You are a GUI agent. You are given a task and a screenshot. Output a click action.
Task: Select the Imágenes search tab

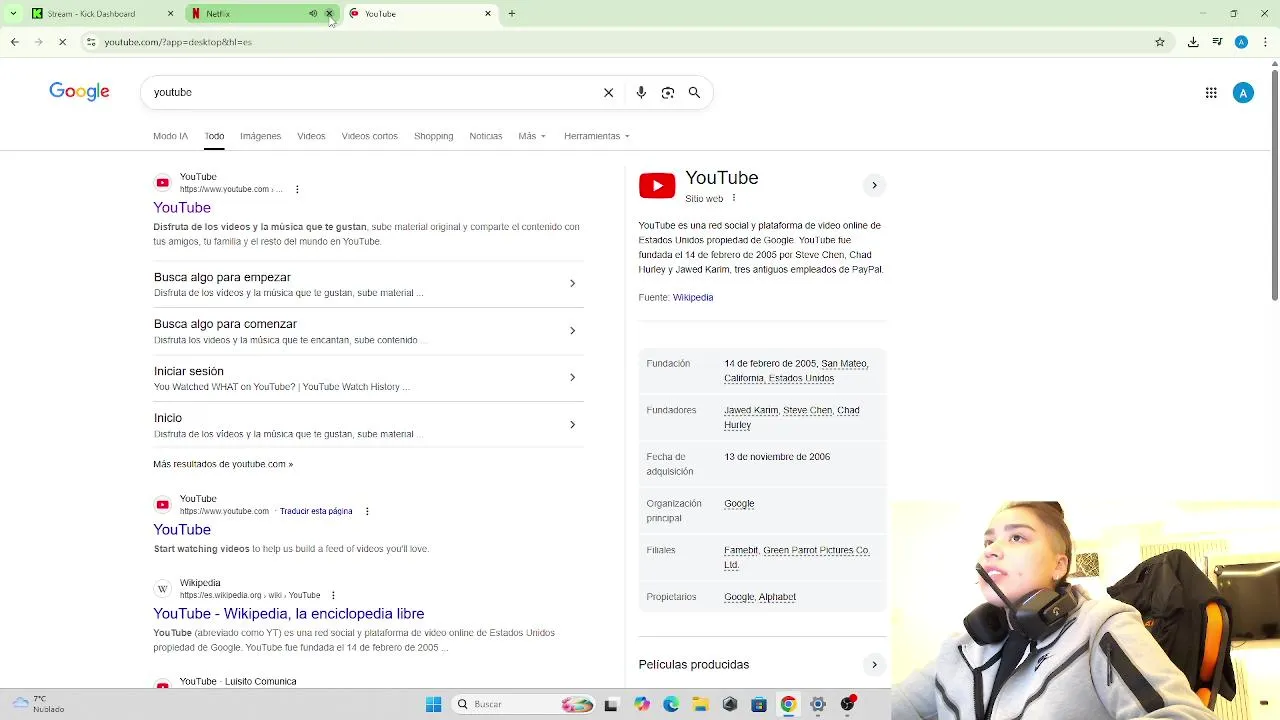click(x=260, y=136)
